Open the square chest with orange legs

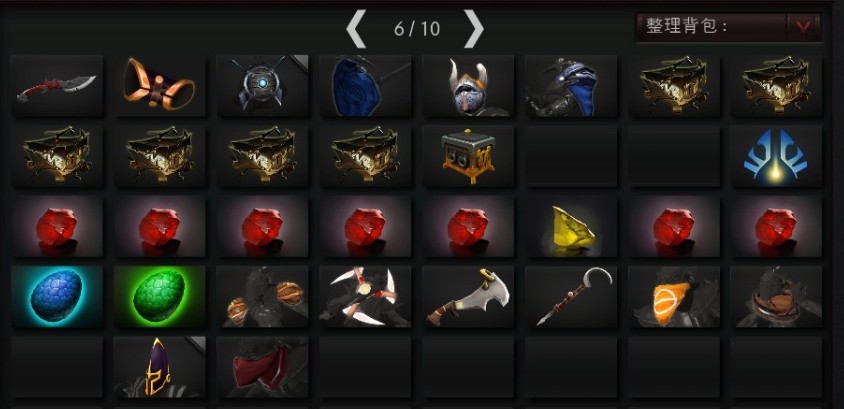[x=468, y=156]
